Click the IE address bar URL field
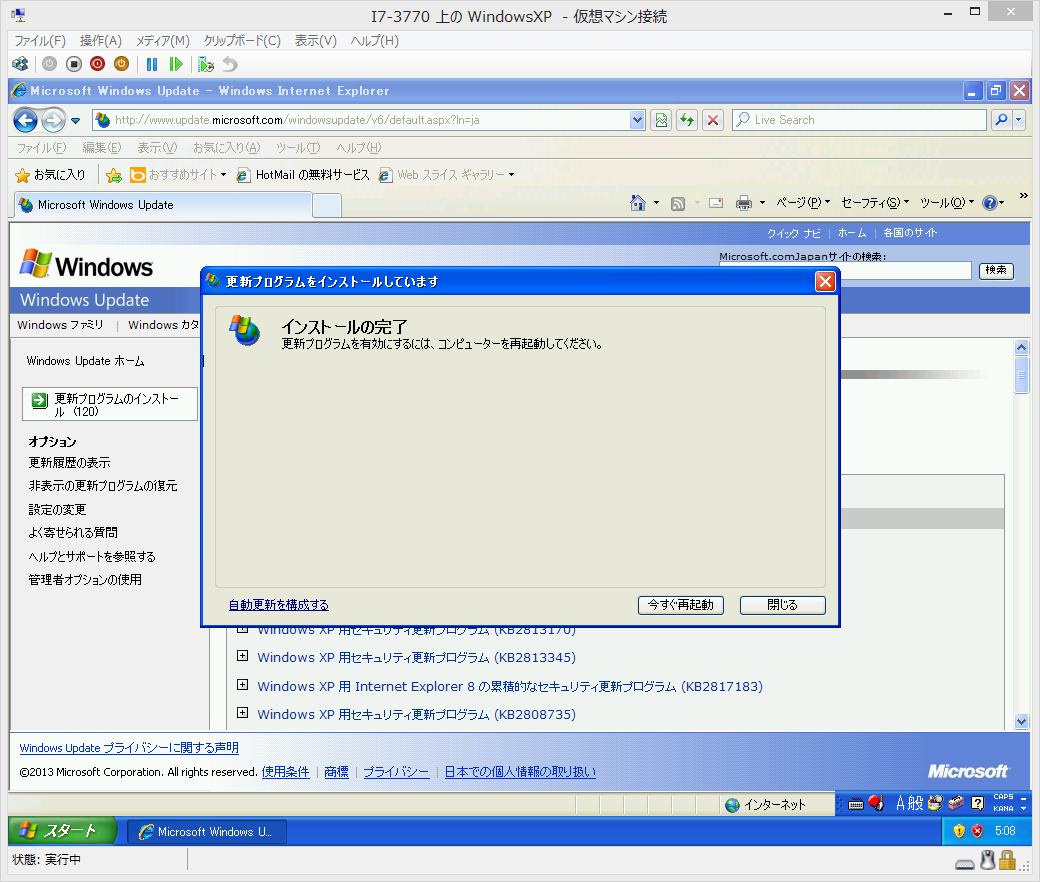 pos(369,120)
